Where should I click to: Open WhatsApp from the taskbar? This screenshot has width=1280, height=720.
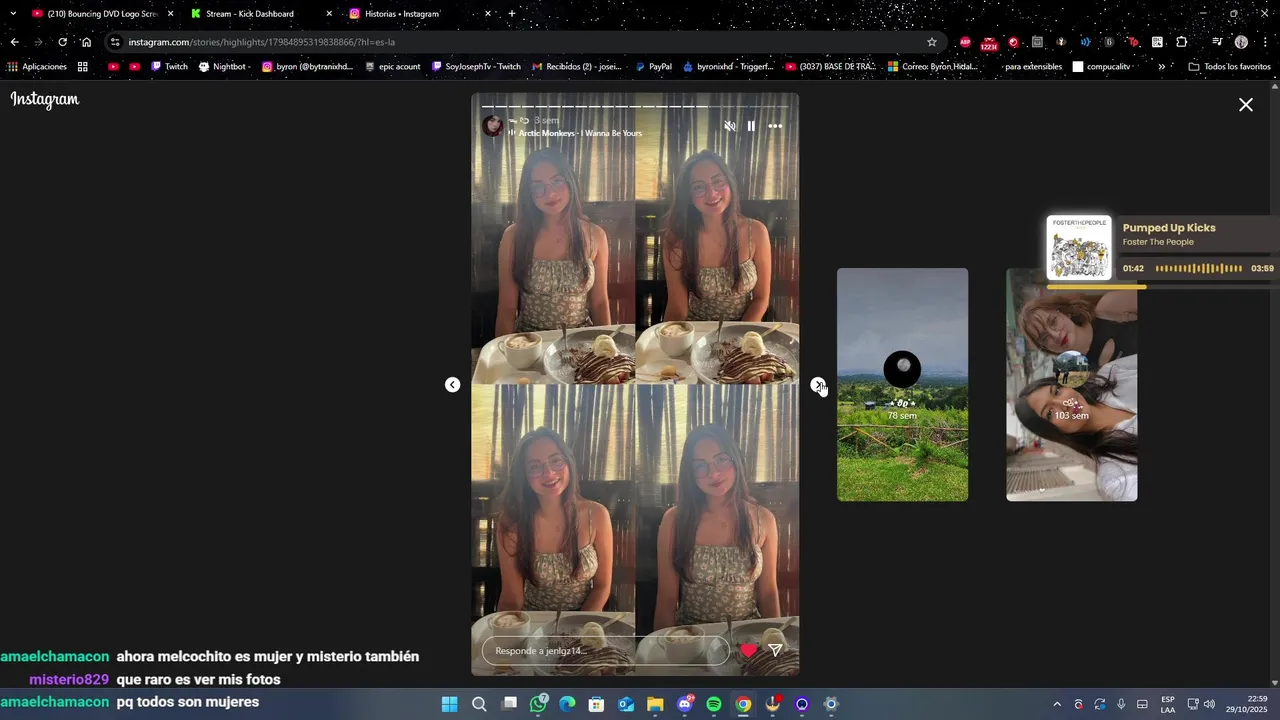pos(538,704)
